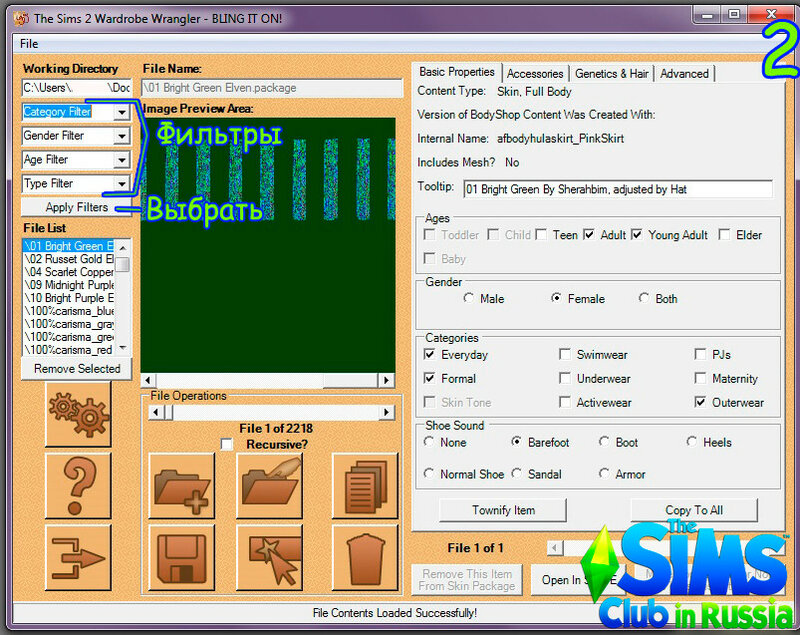Enable the Maternity category checkbox
Image resolution: width=800 pixels, height=635 pixels.
[x=701, y=378]
